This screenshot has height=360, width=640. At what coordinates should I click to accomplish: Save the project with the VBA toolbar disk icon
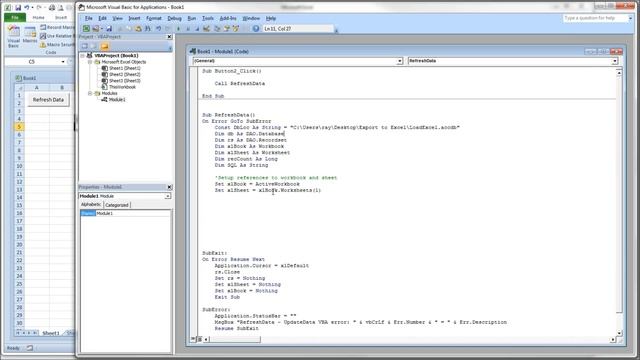click(x=109, y=29)
